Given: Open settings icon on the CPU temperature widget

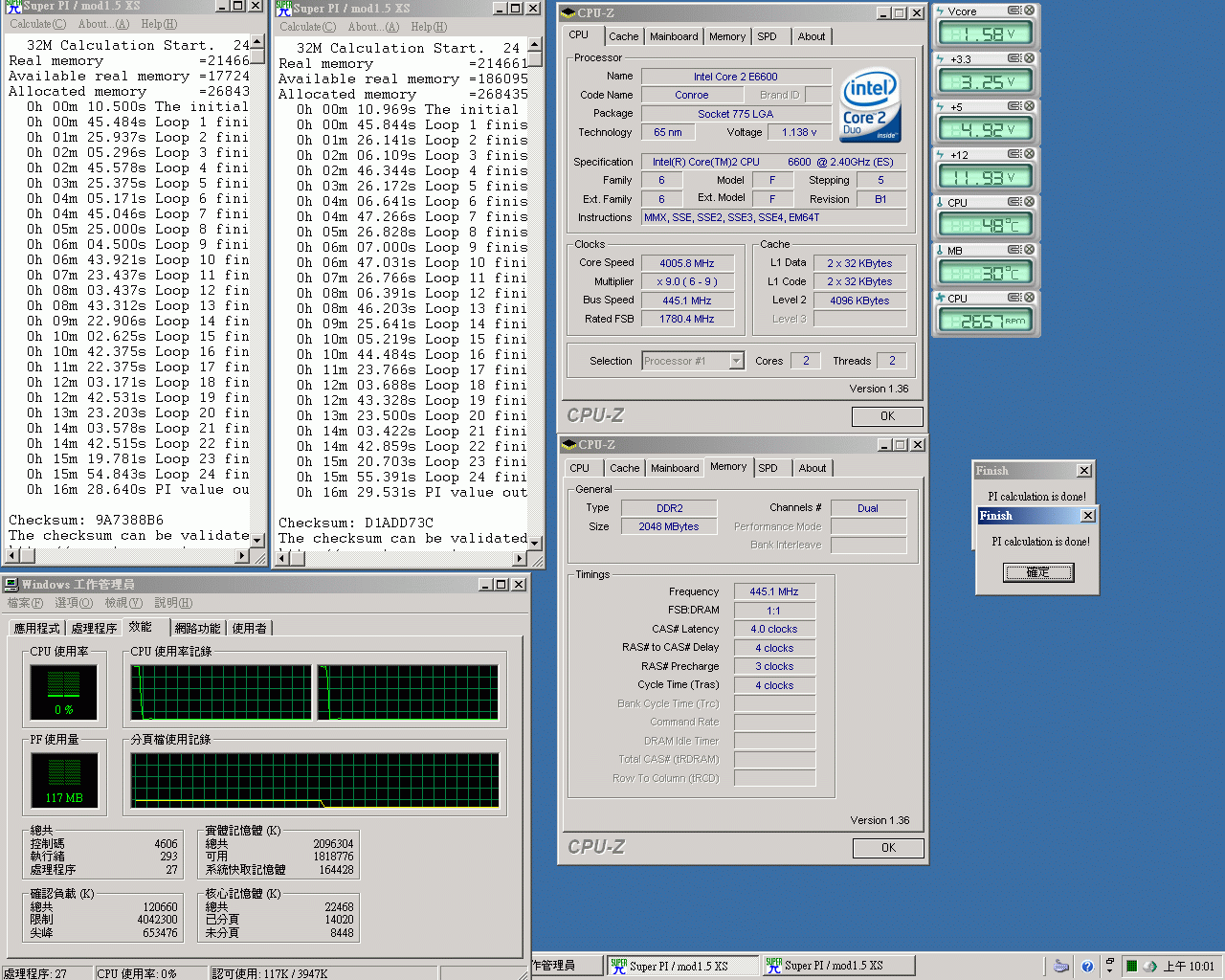Looking at the screenshot, I should click(x=1014, y=202).
